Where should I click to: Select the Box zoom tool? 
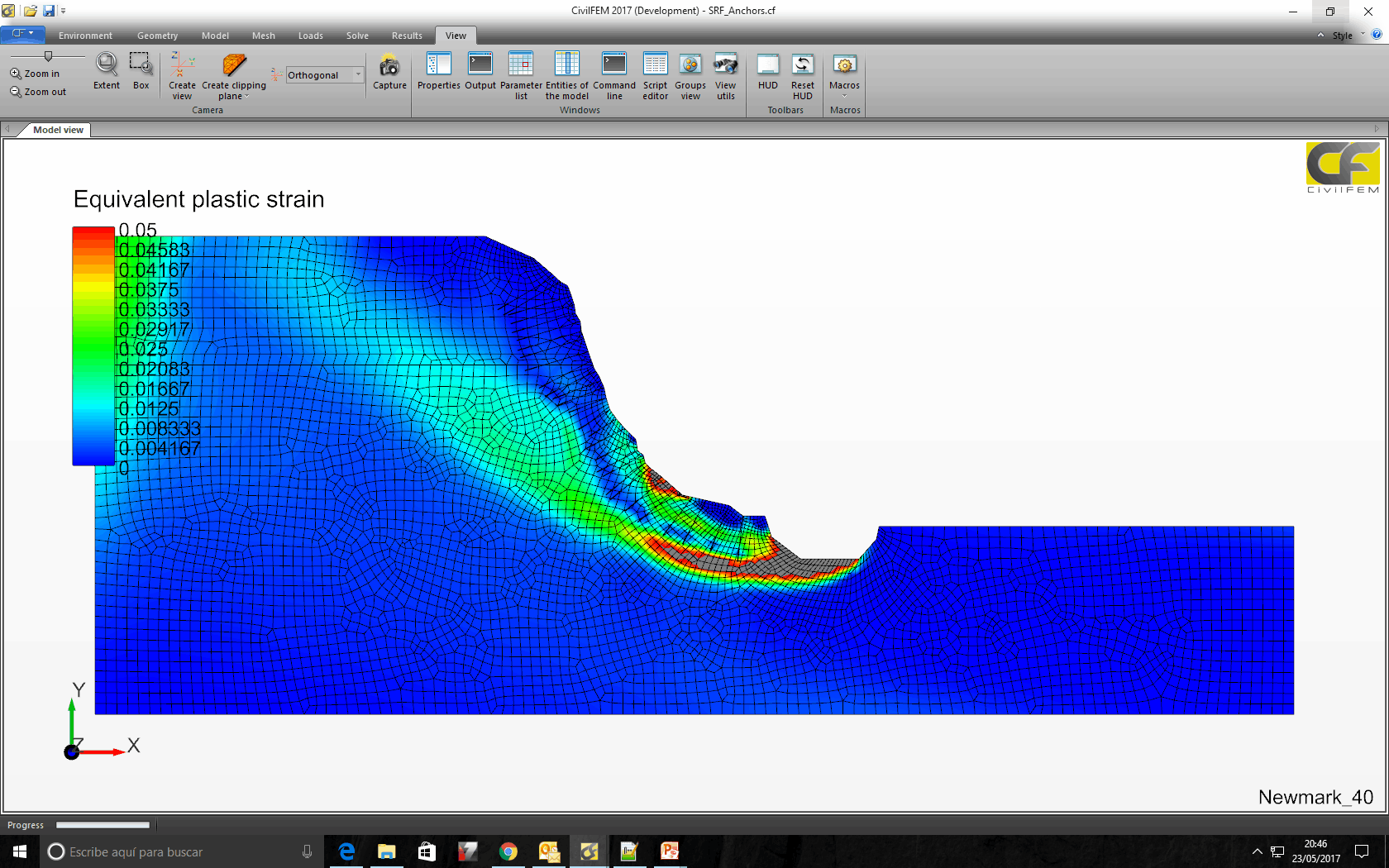click(x=141, y=65)
